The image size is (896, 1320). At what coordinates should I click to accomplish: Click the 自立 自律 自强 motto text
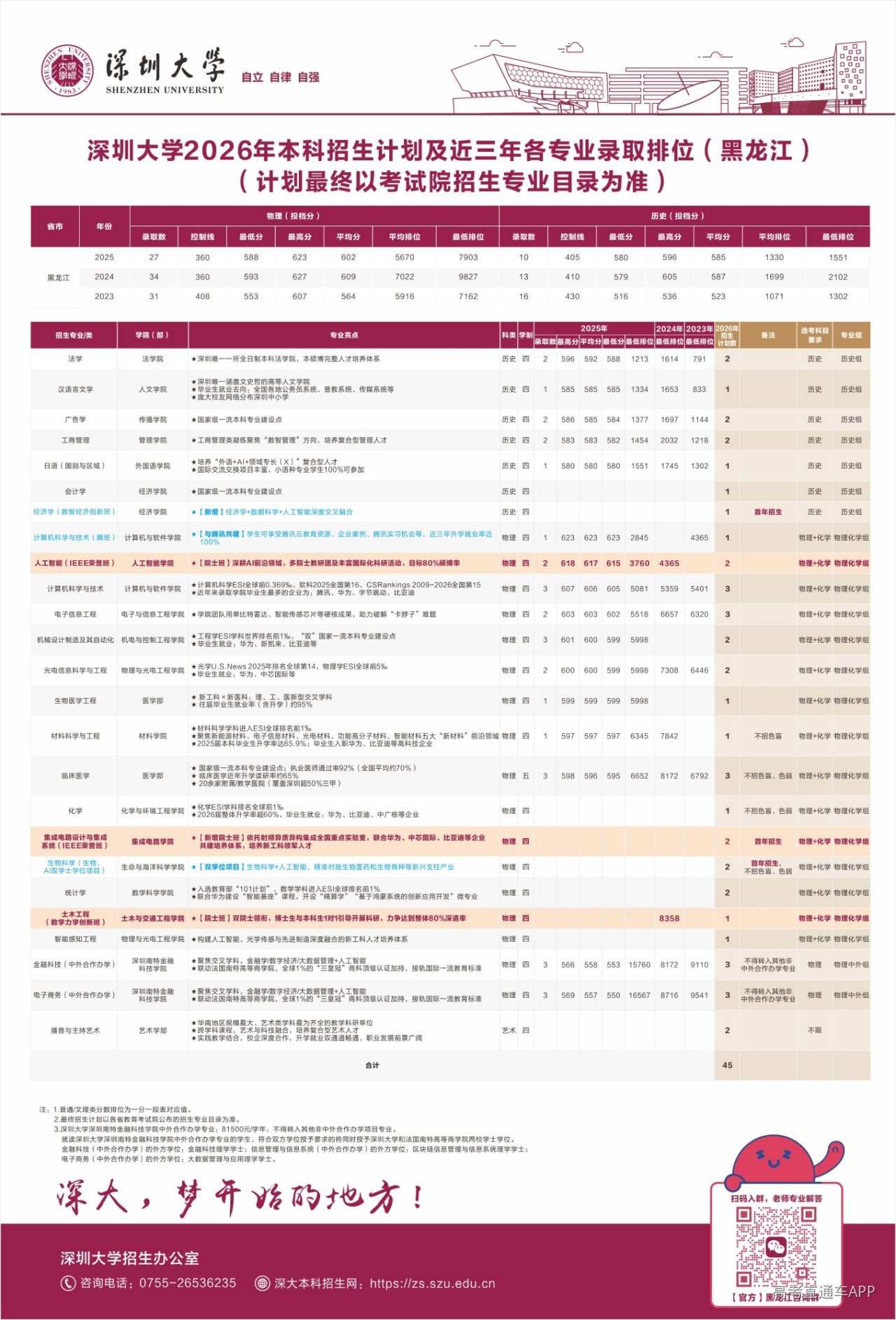point(280,77)
